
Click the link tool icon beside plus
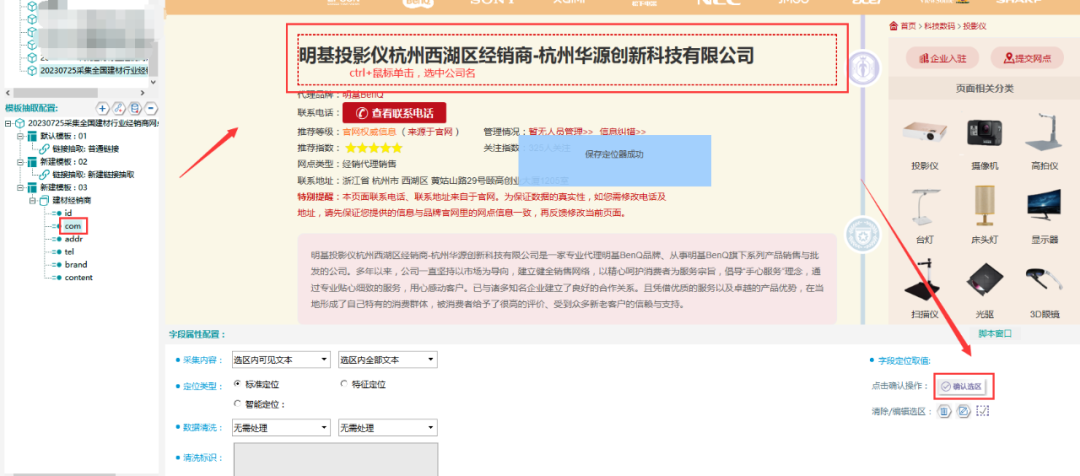(x=119, y=108)
